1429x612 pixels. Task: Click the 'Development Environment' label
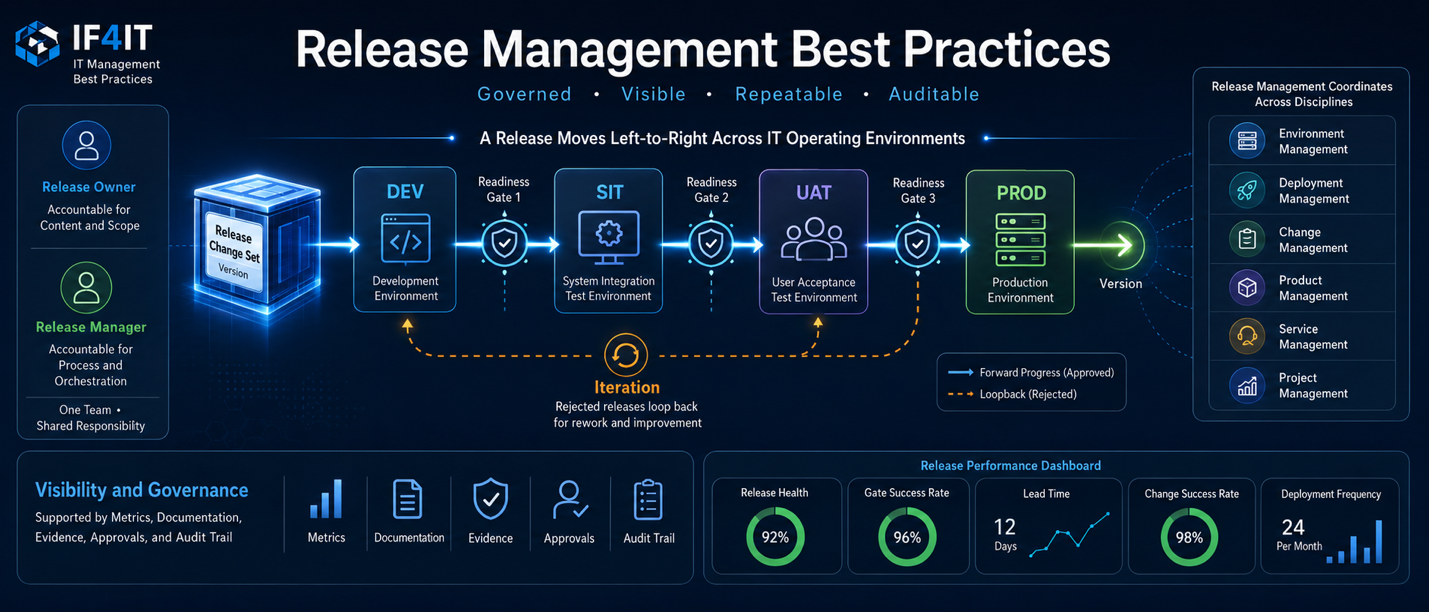[x=405, y=289]
